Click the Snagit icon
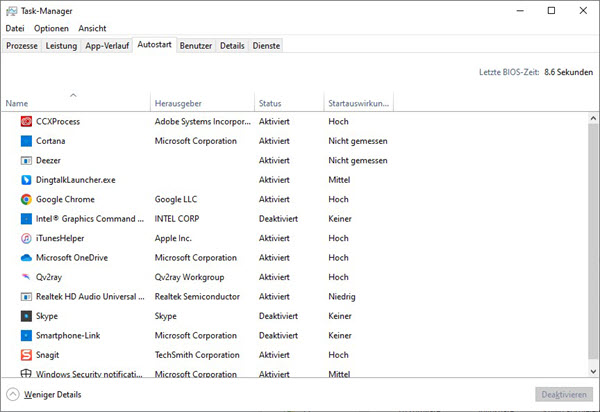Viewport: 600px width, 412px height. [26, 355]
